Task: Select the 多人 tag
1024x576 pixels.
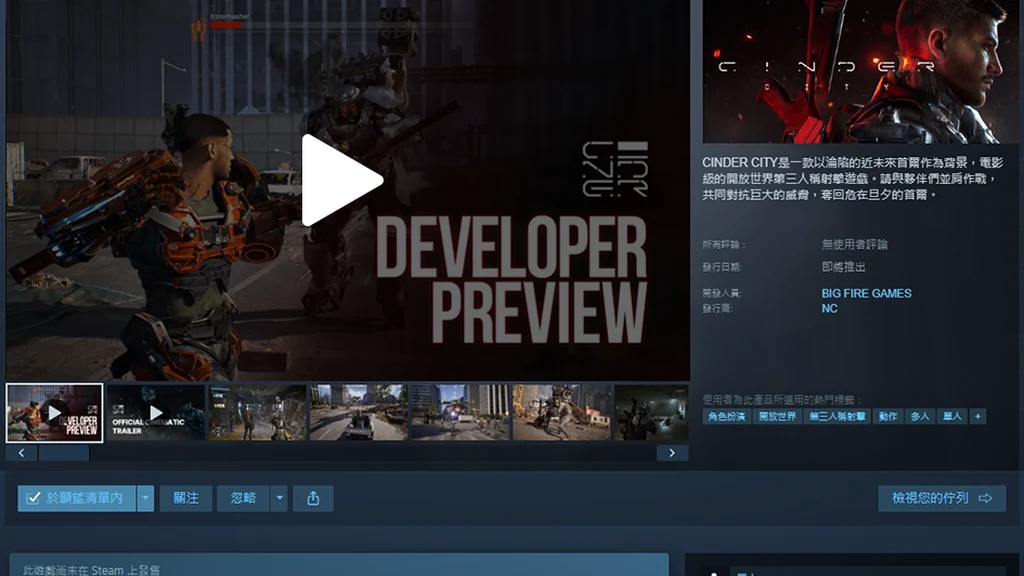Action: coord(920,417)
